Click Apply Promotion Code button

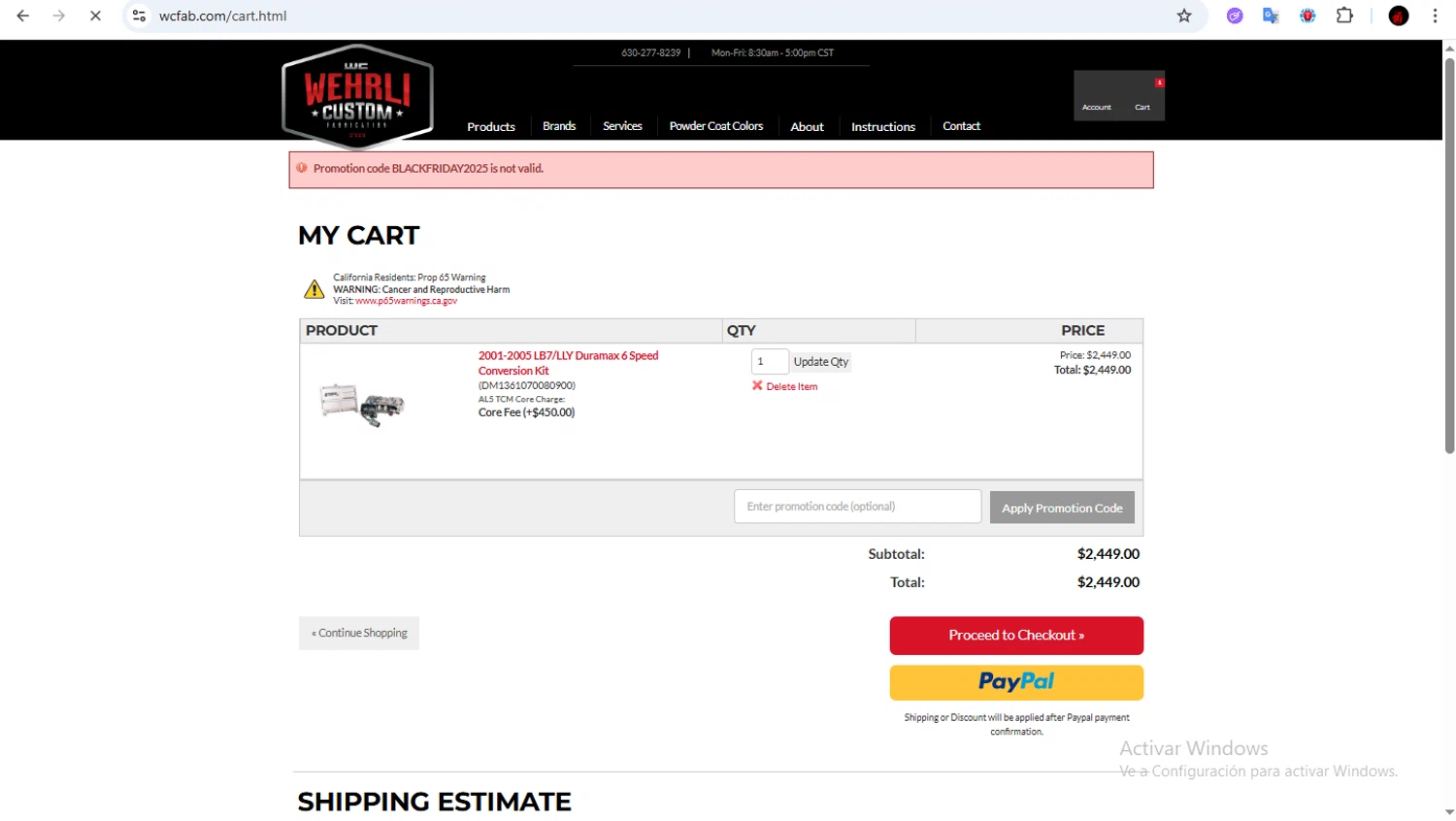pyautogui.click(x=1062, y=508)
